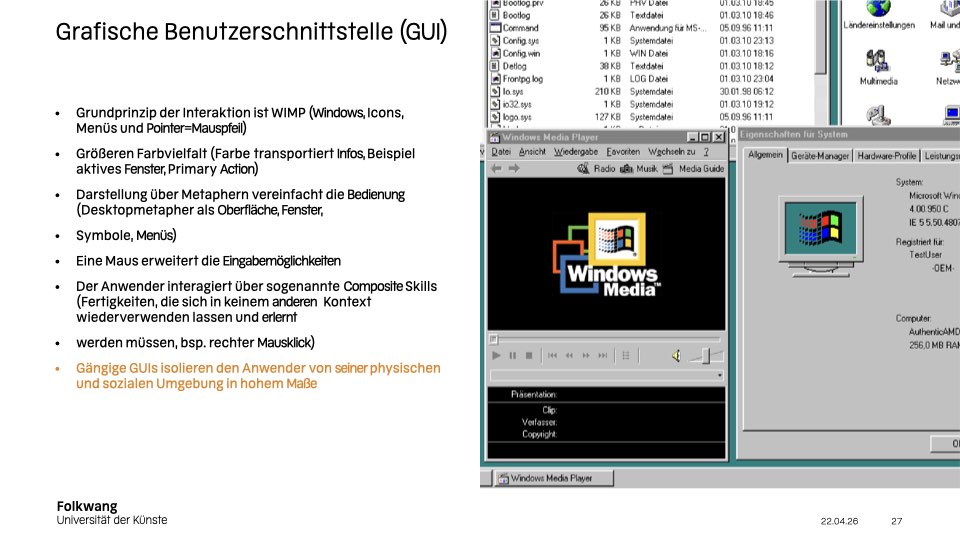Select the Allgemein tab in System properties
Viewport: 960px width, 540px height.
765,155
